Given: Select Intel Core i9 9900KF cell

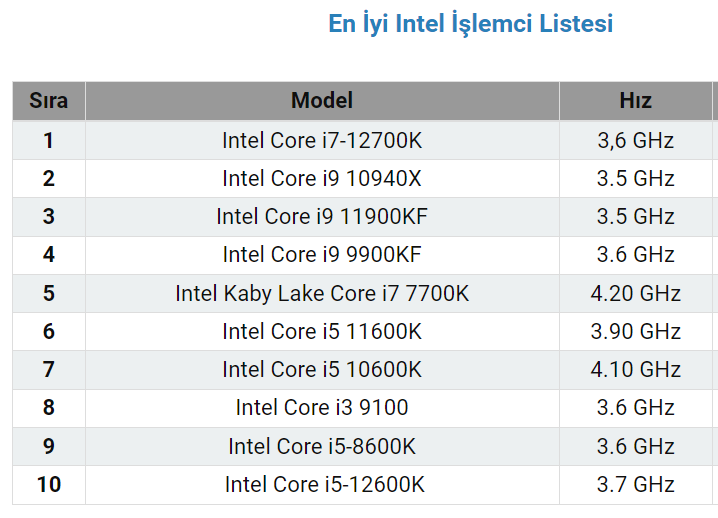Looking at the screenshot, I should (322, 255).
